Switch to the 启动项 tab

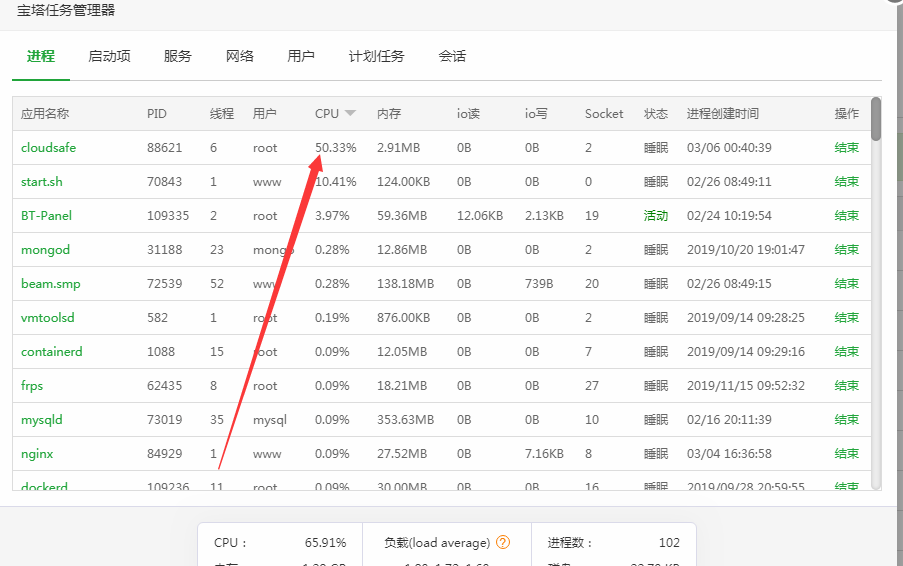click(x=109, y=57)
